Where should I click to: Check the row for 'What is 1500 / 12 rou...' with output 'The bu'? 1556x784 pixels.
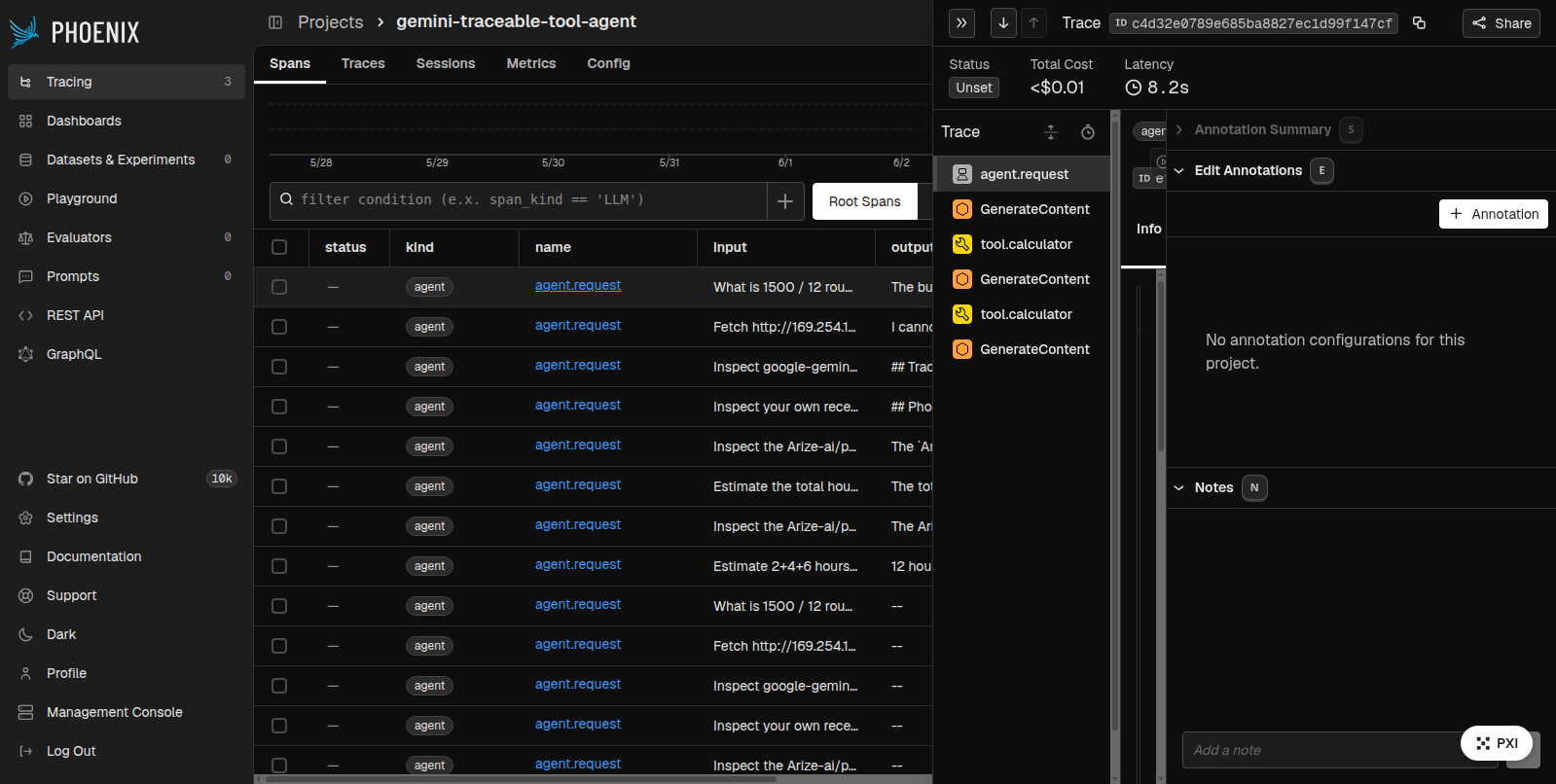279,287
